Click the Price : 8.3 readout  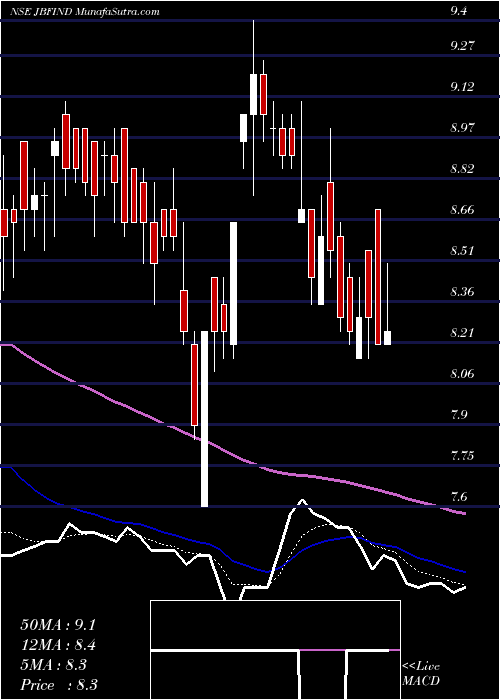click(x=58, y=685)
